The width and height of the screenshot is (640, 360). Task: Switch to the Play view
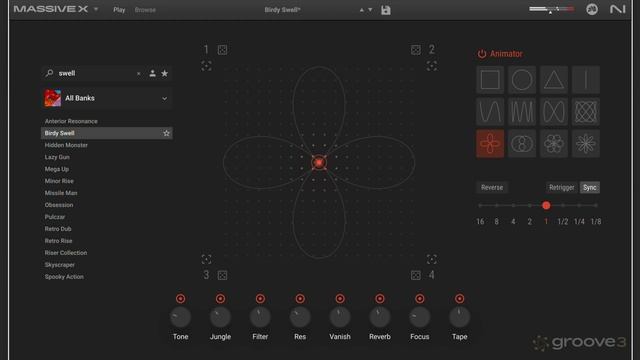tap(119, 10)
